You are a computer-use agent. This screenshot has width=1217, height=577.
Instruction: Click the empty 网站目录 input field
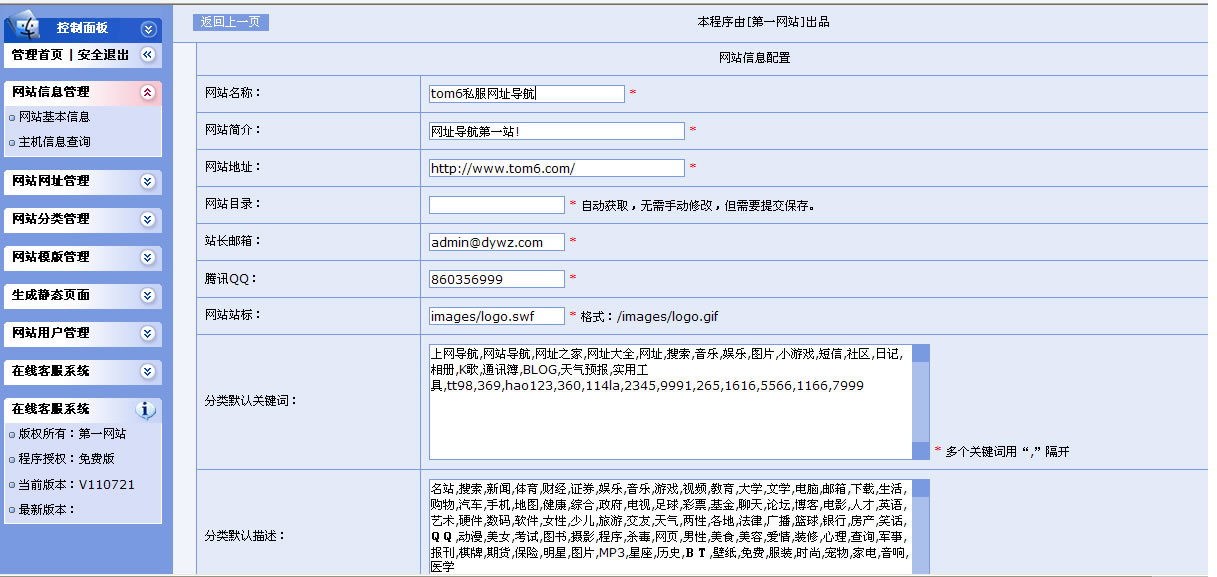coord(496,205)
